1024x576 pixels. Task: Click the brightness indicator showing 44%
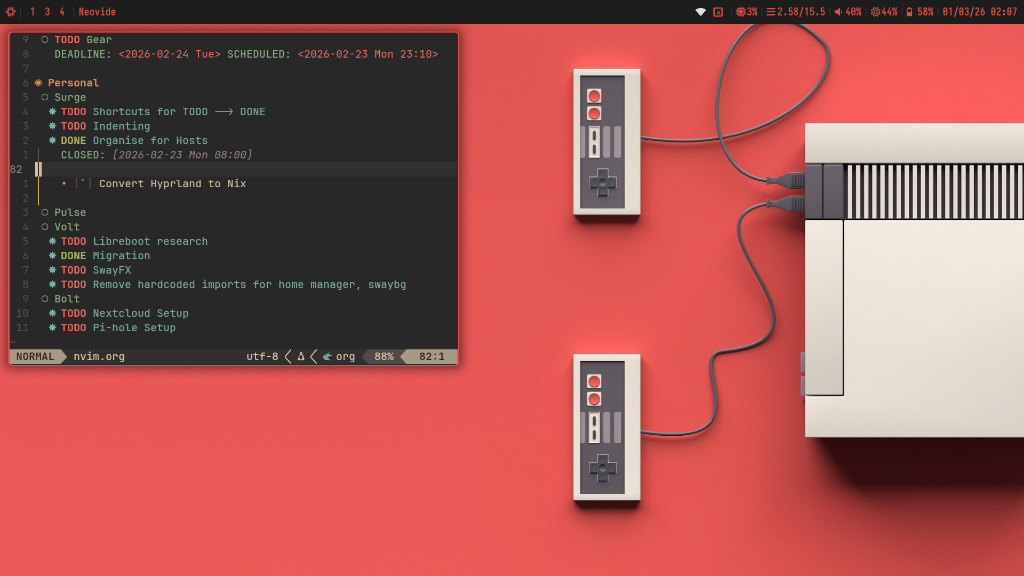point(884,12)
